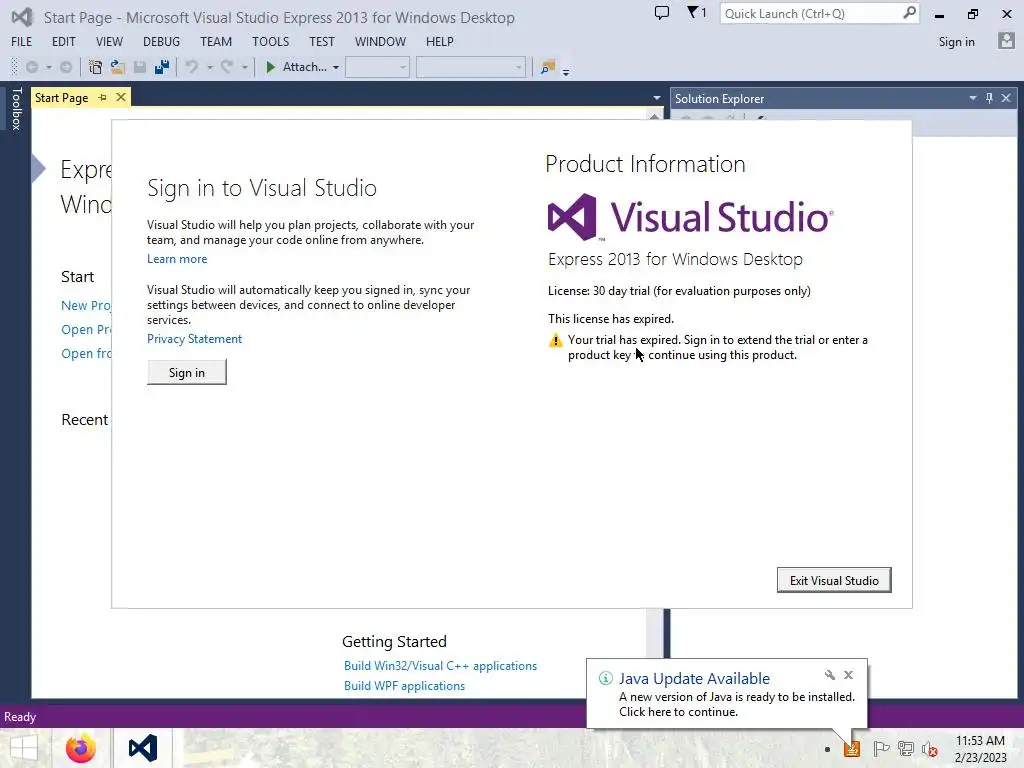
Task: Open Solution Explorer window position dropdown
Action: coord(972,98)
